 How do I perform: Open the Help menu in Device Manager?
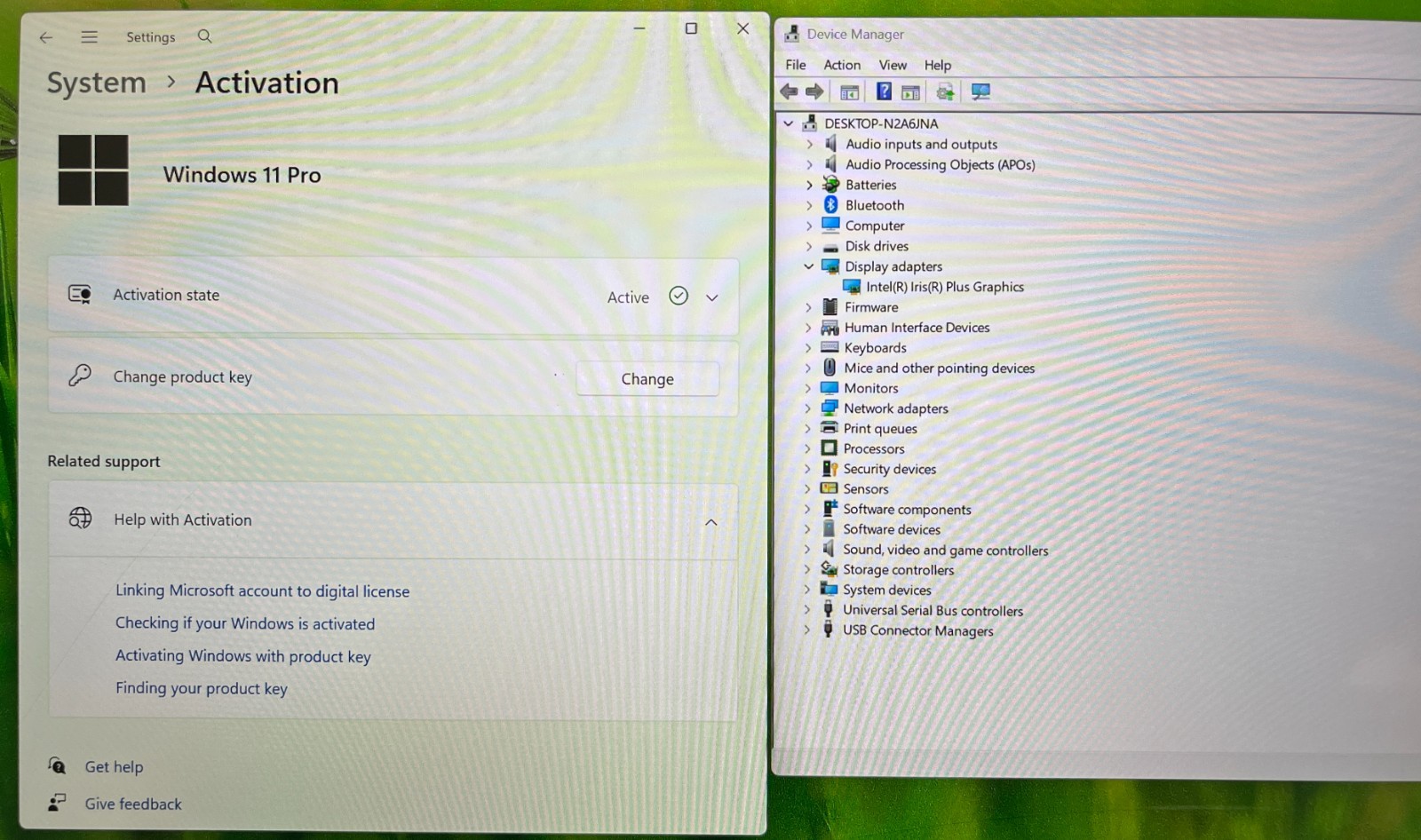click(938, 65)
